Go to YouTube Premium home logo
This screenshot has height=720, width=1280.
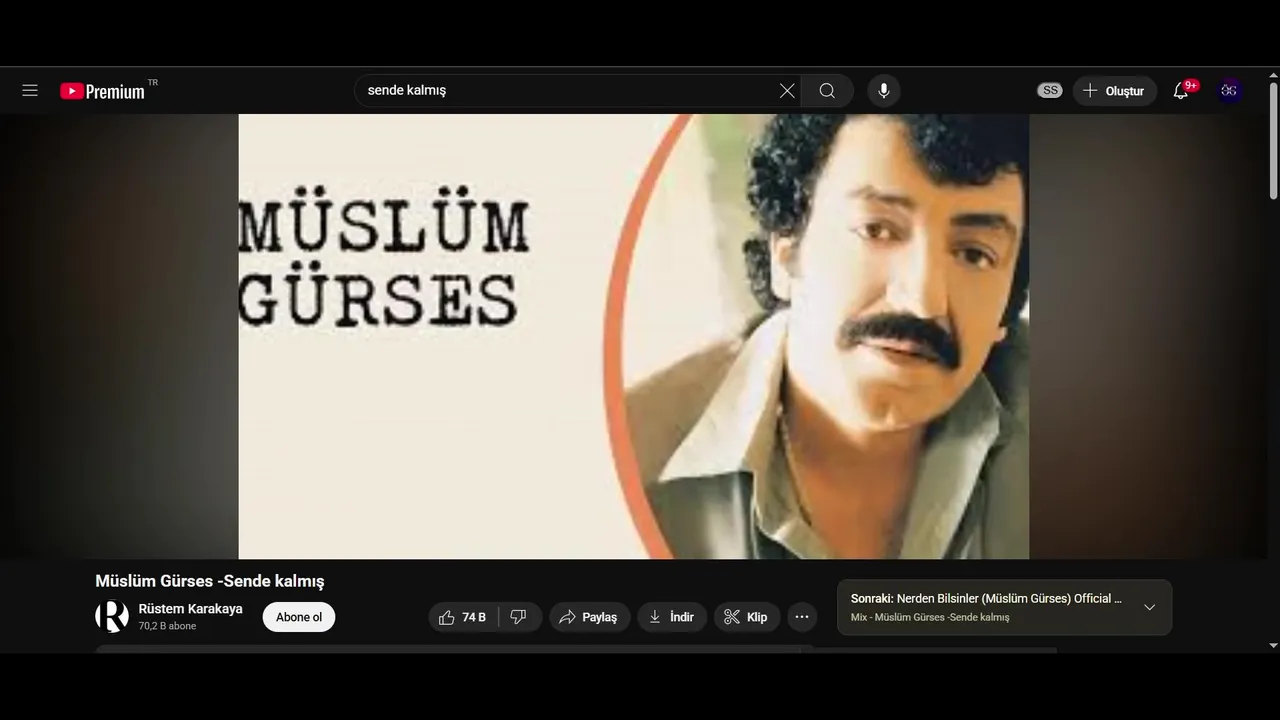102,91
